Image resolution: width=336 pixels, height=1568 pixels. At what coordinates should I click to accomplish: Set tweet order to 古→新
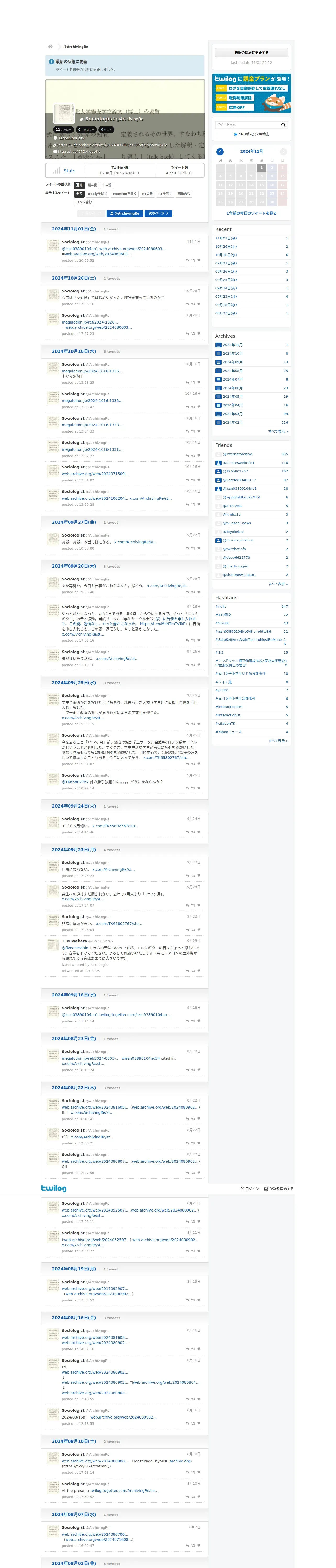(107, 185)
